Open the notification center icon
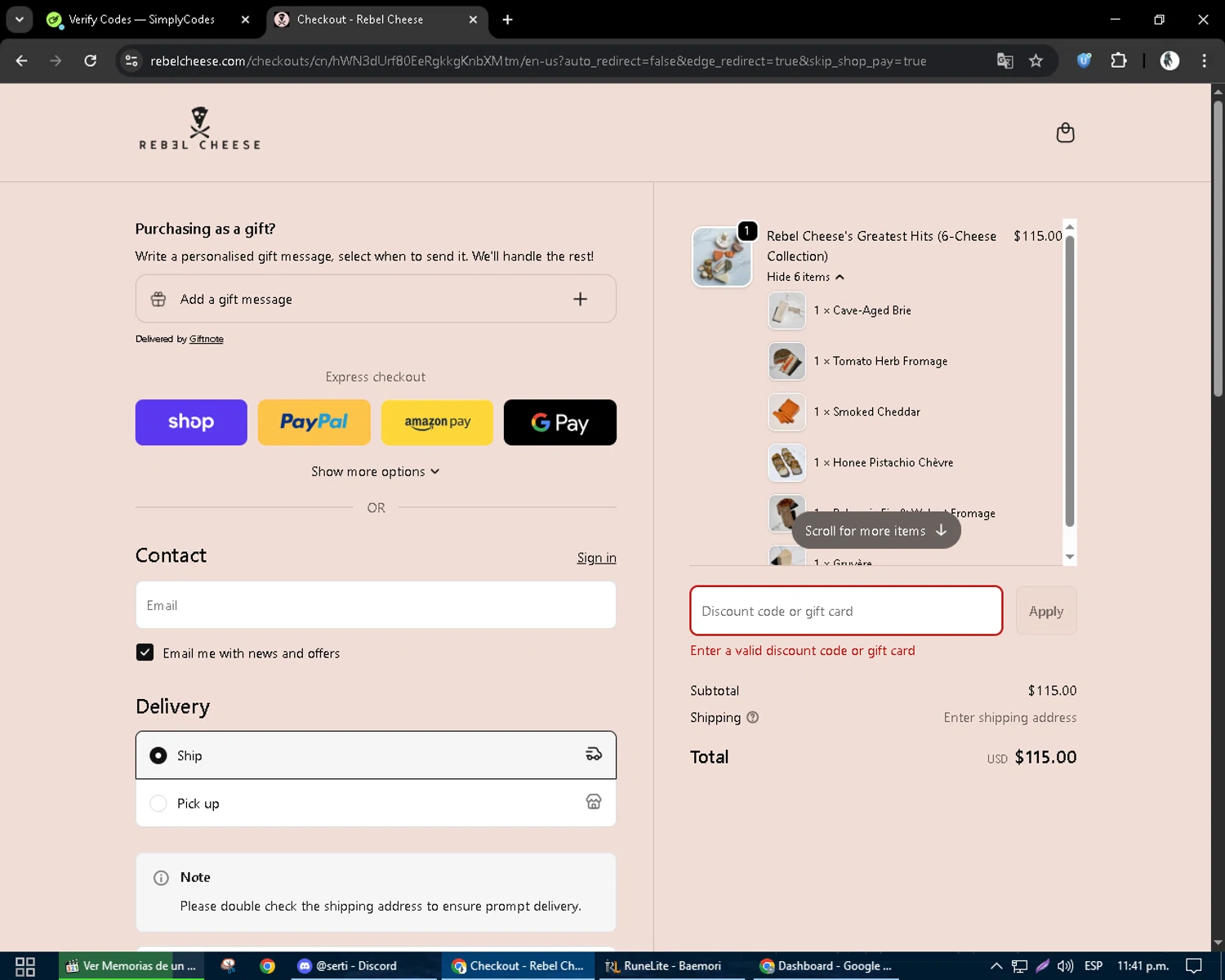 [1194, 966]
